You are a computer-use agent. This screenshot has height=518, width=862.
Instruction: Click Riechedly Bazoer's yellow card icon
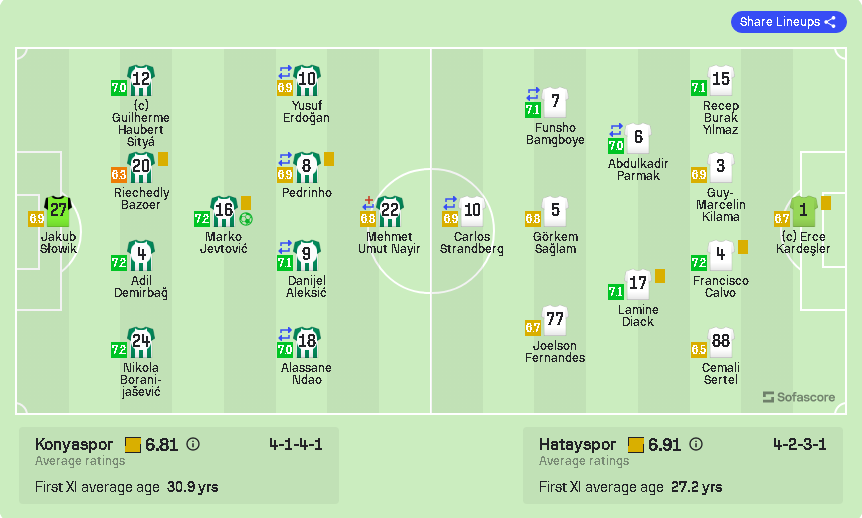point(163,158)
